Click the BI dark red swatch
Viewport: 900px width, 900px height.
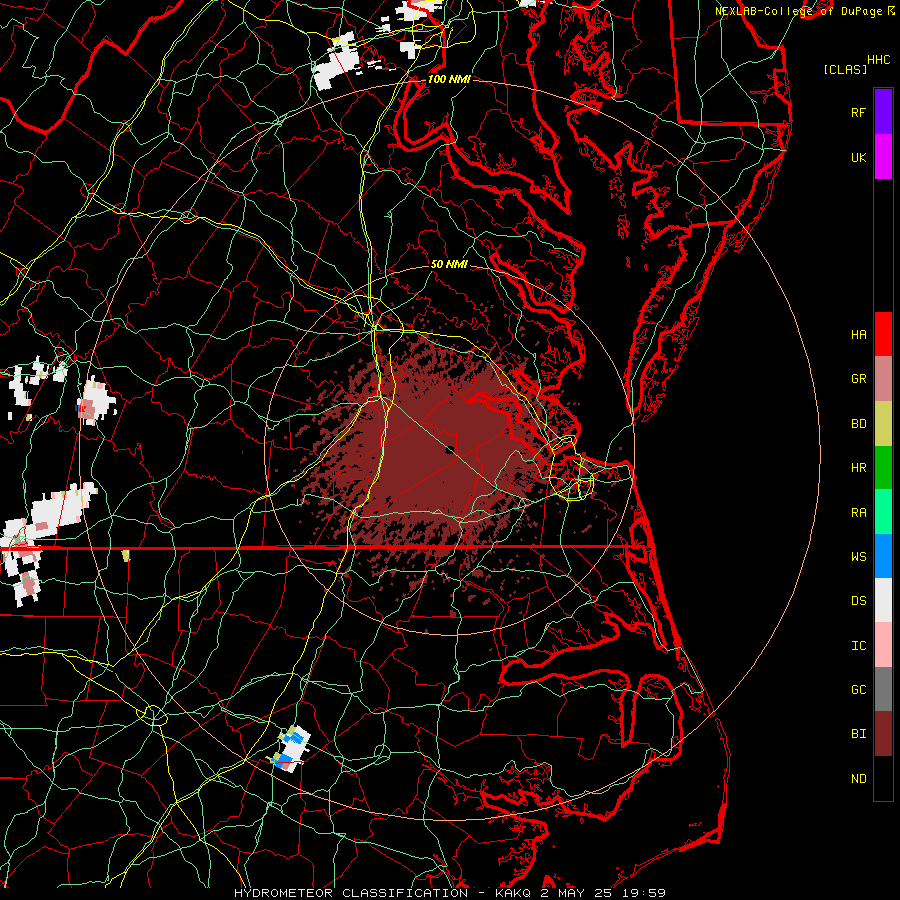[883, 734]
